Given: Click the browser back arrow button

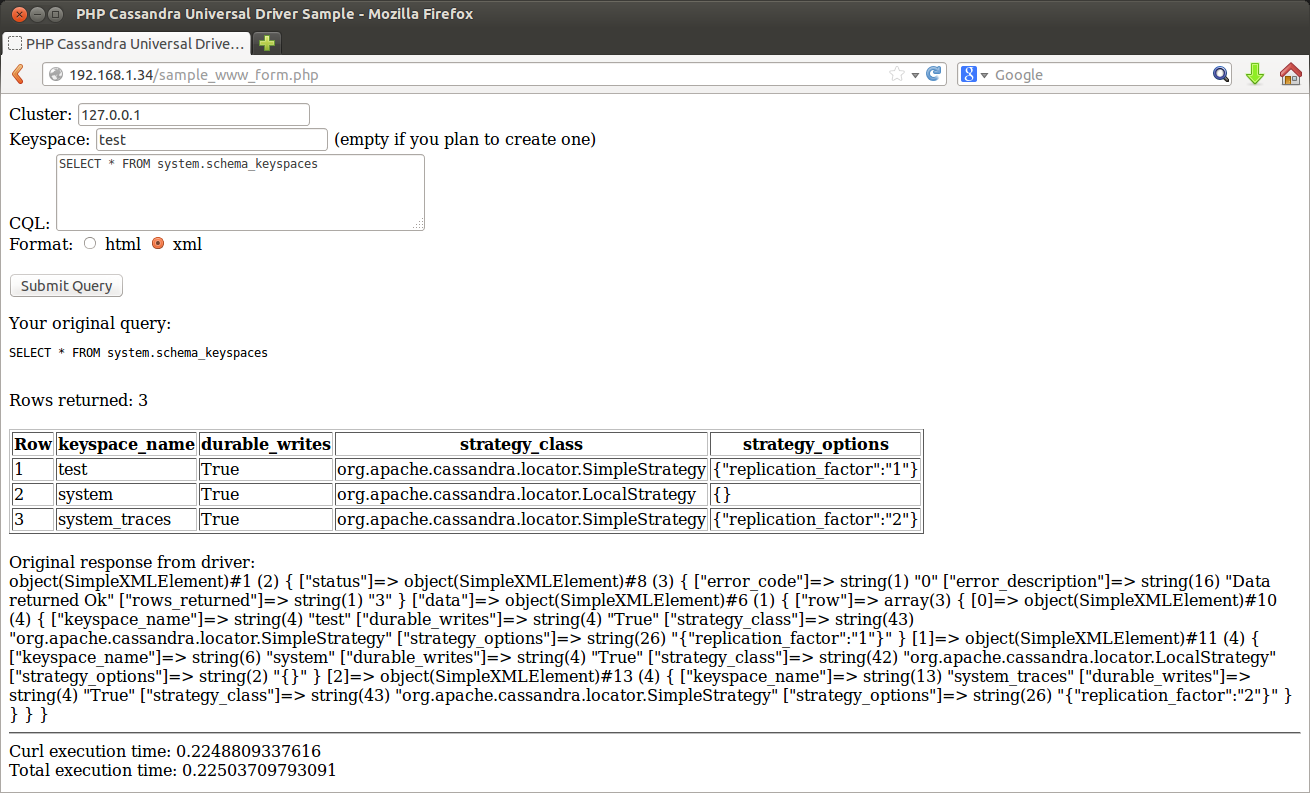Looking at the screenshot, I should tap(18, 74).
